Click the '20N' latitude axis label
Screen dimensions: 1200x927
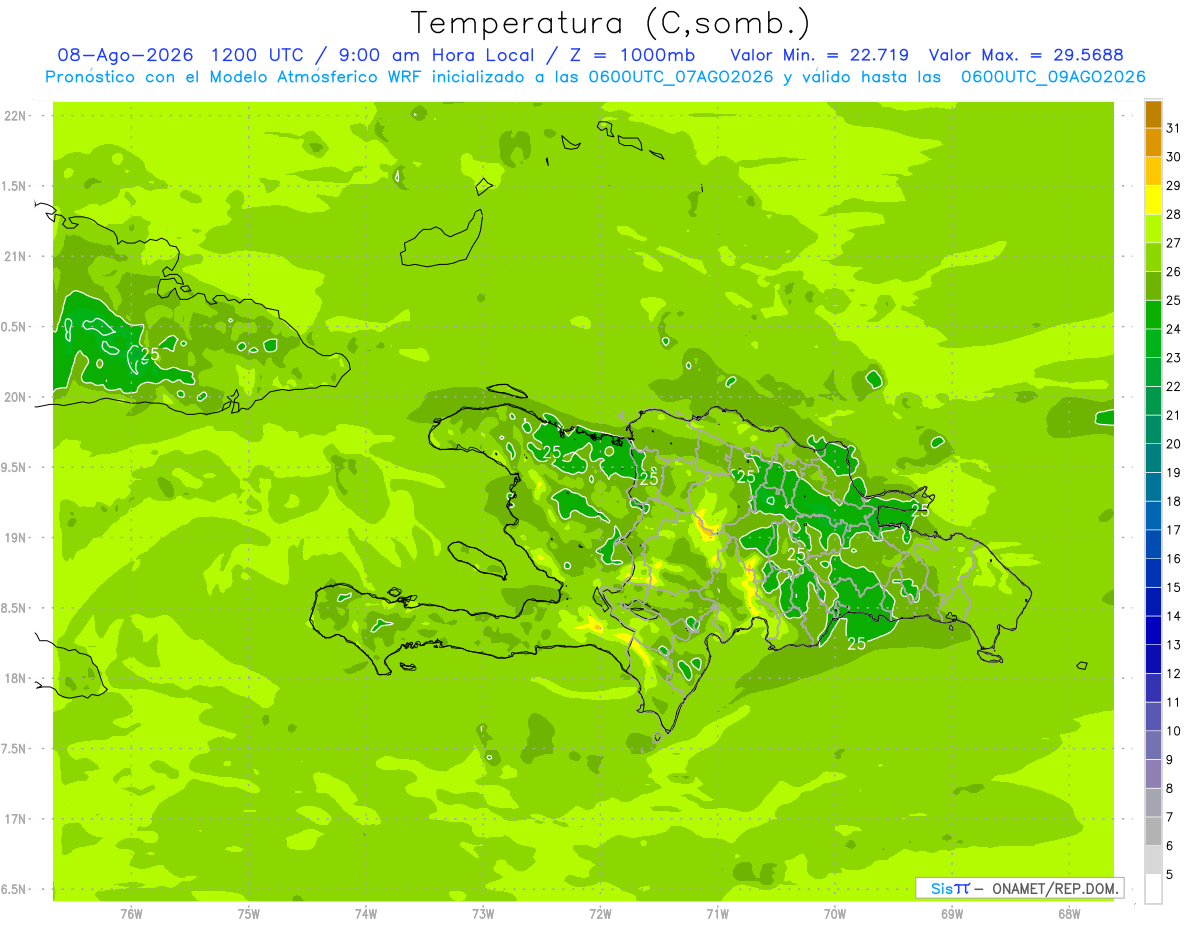click(x=15, y=397)
